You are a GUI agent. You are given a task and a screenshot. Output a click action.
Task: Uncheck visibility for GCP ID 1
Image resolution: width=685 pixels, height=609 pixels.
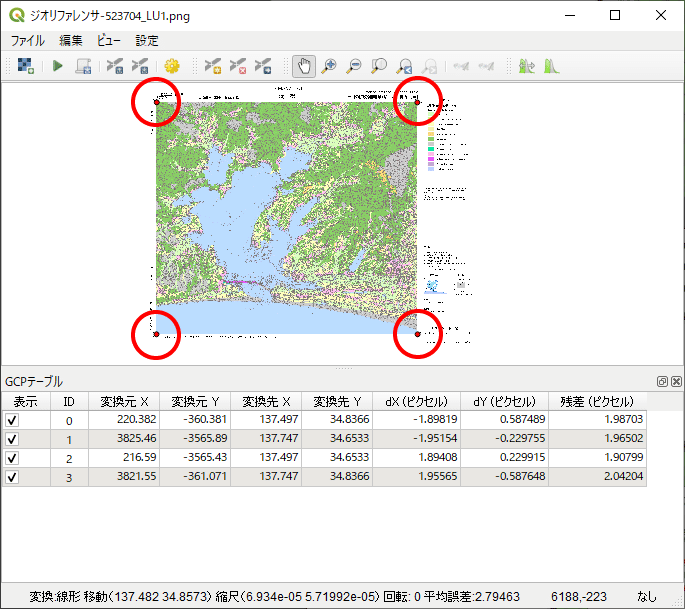(12, 439)
